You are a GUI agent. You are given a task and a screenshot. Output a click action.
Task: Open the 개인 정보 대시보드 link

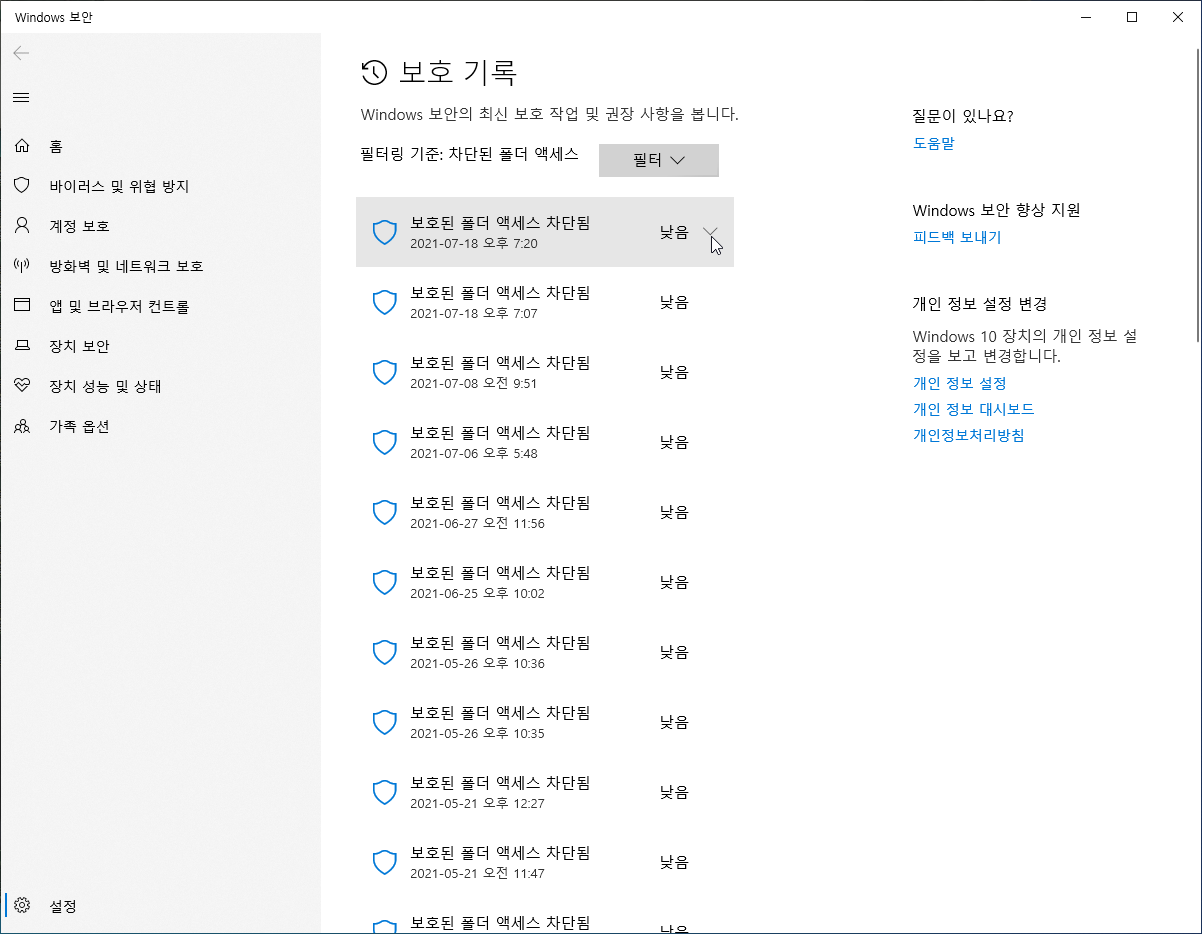point(973,409)
